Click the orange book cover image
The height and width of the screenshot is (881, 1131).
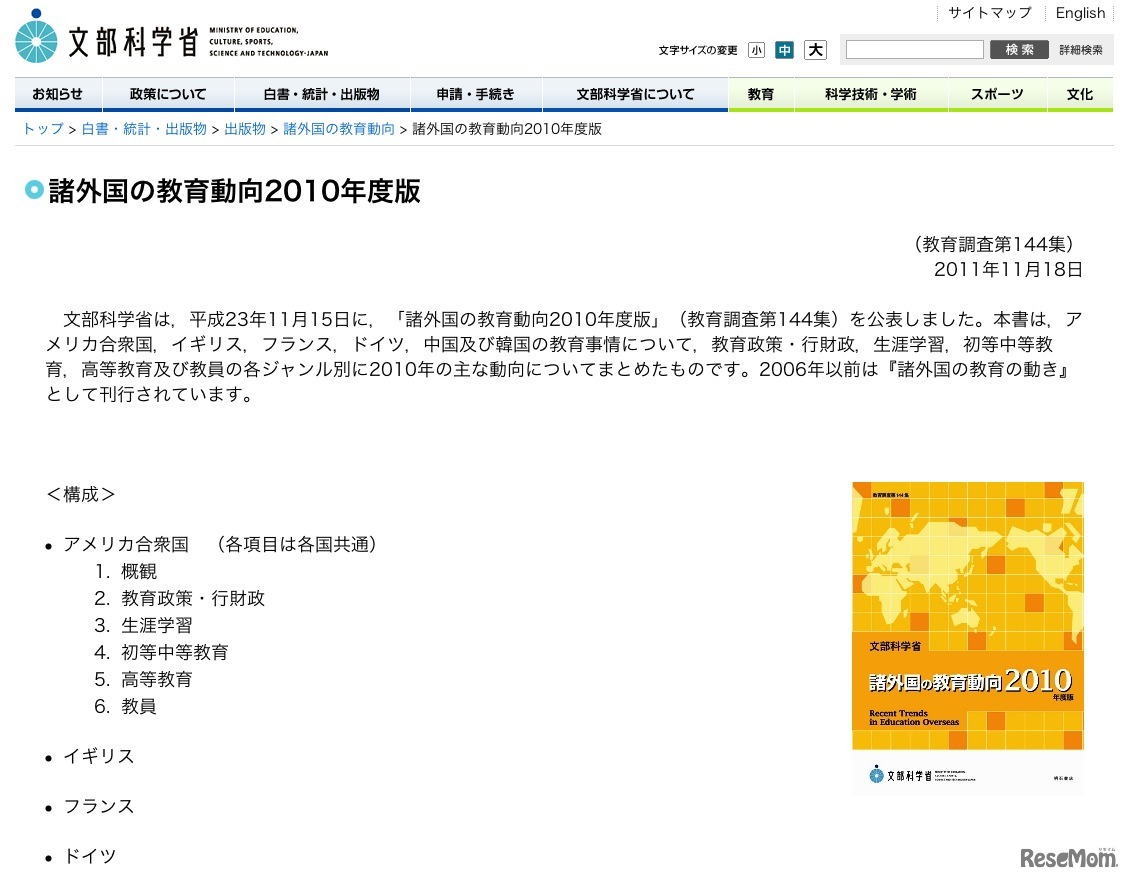coord(967,638)
